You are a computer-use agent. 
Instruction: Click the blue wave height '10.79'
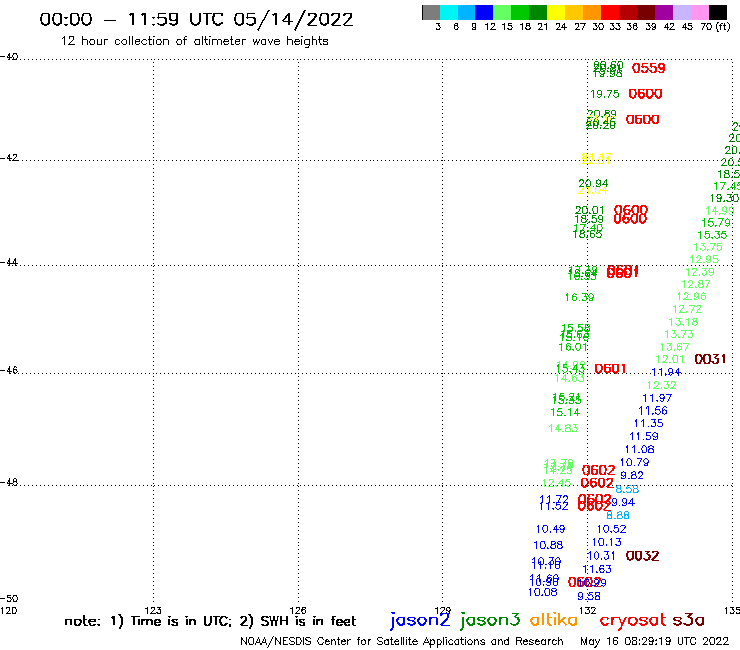click(634, 463)
